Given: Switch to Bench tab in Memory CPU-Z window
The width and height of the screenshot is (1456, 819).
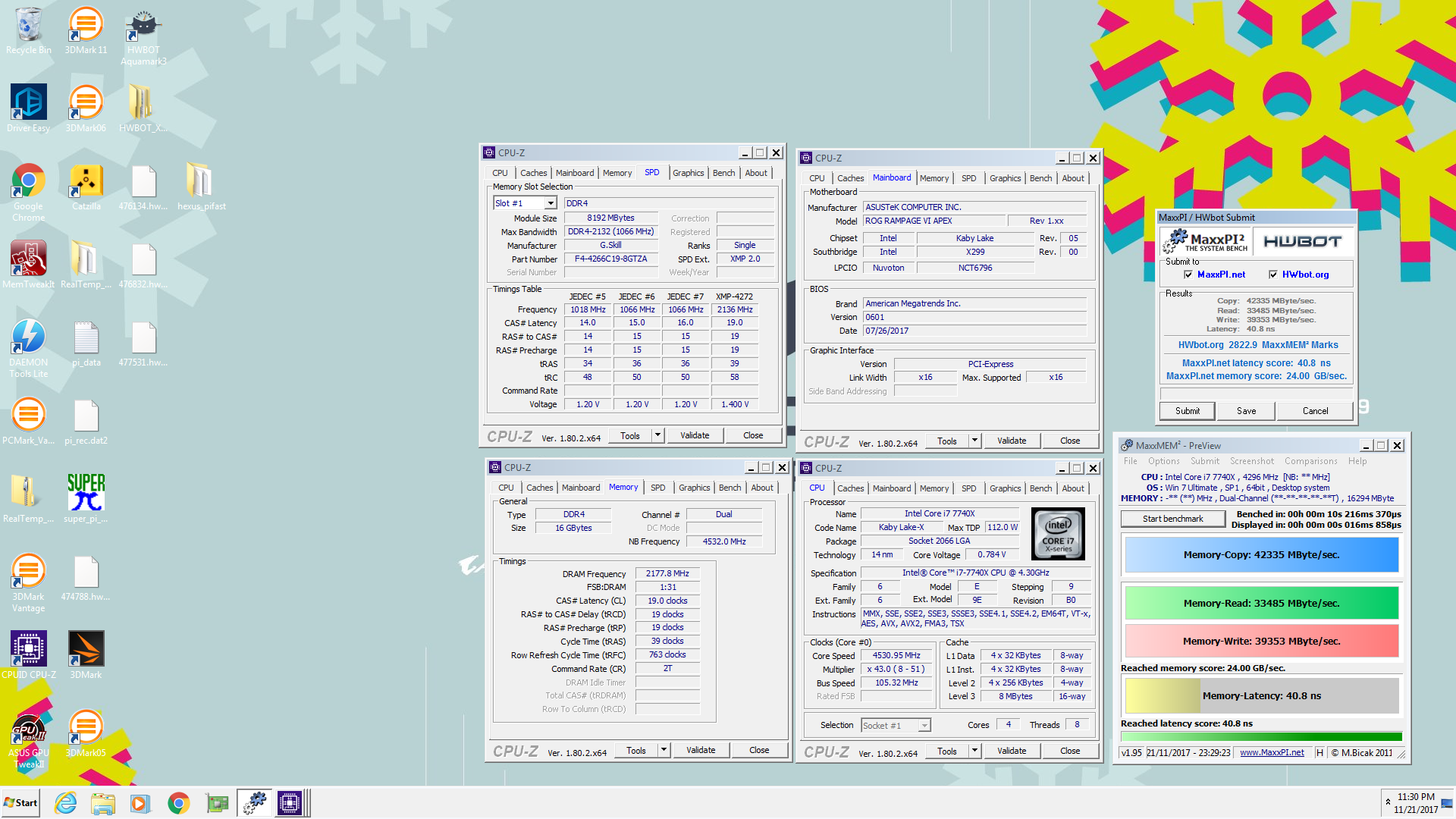Looking at the screenshot, I should click(730, 488).
